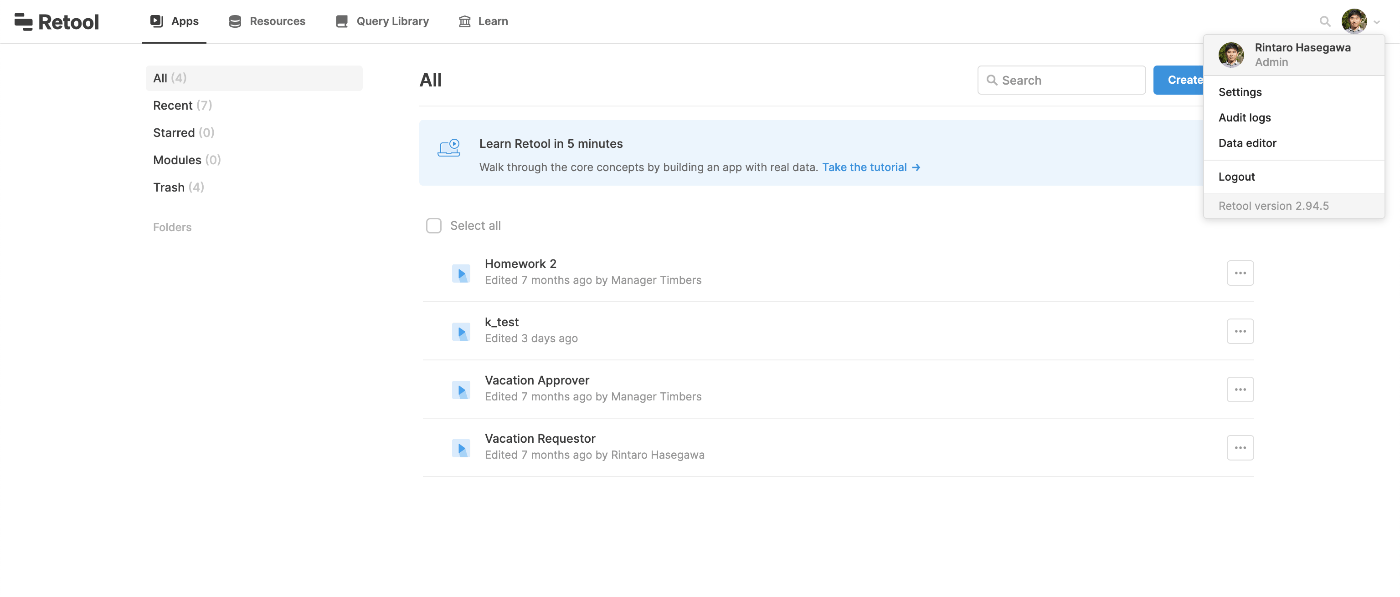
Task: Follow the Take the tutorial link
Action: (871, 167)
